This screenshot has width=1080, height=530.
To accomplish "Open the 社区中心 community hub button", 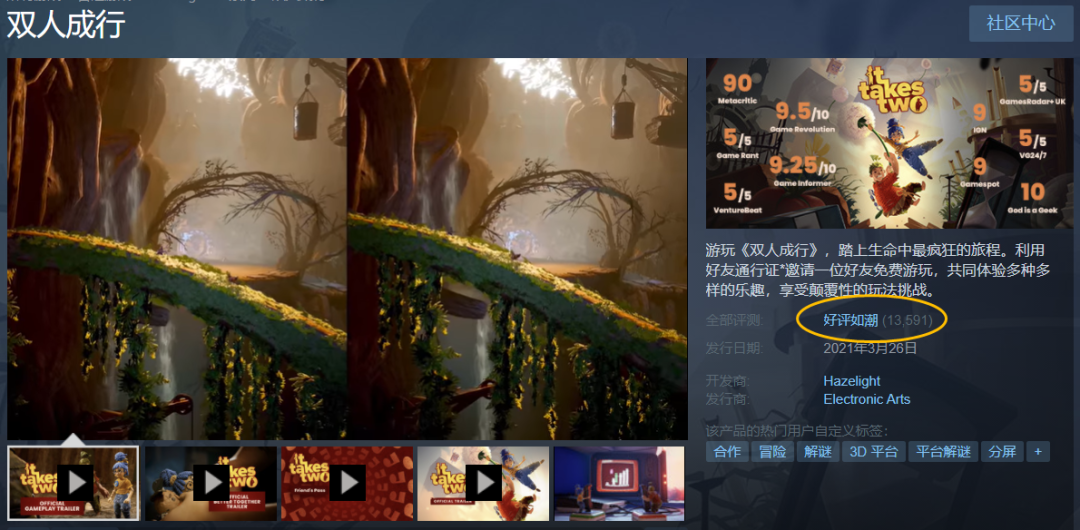I will click(x=1021, y=23).
